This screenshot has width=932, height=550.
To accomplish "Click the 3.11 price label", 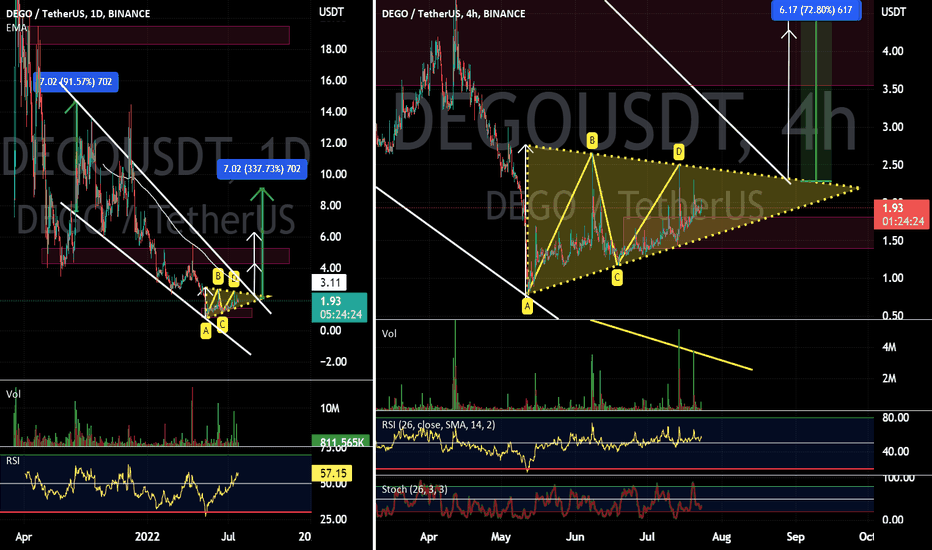I will [x=330, y=282].
